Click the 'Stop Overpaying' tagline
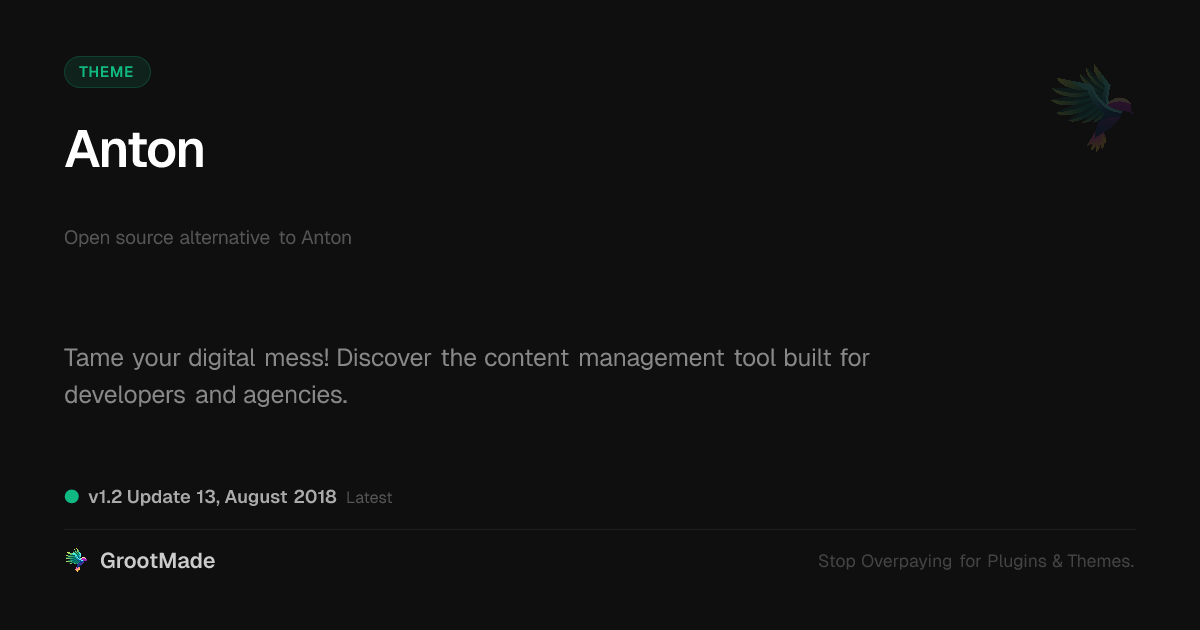The image size is (1200, 630). point(884,562)
